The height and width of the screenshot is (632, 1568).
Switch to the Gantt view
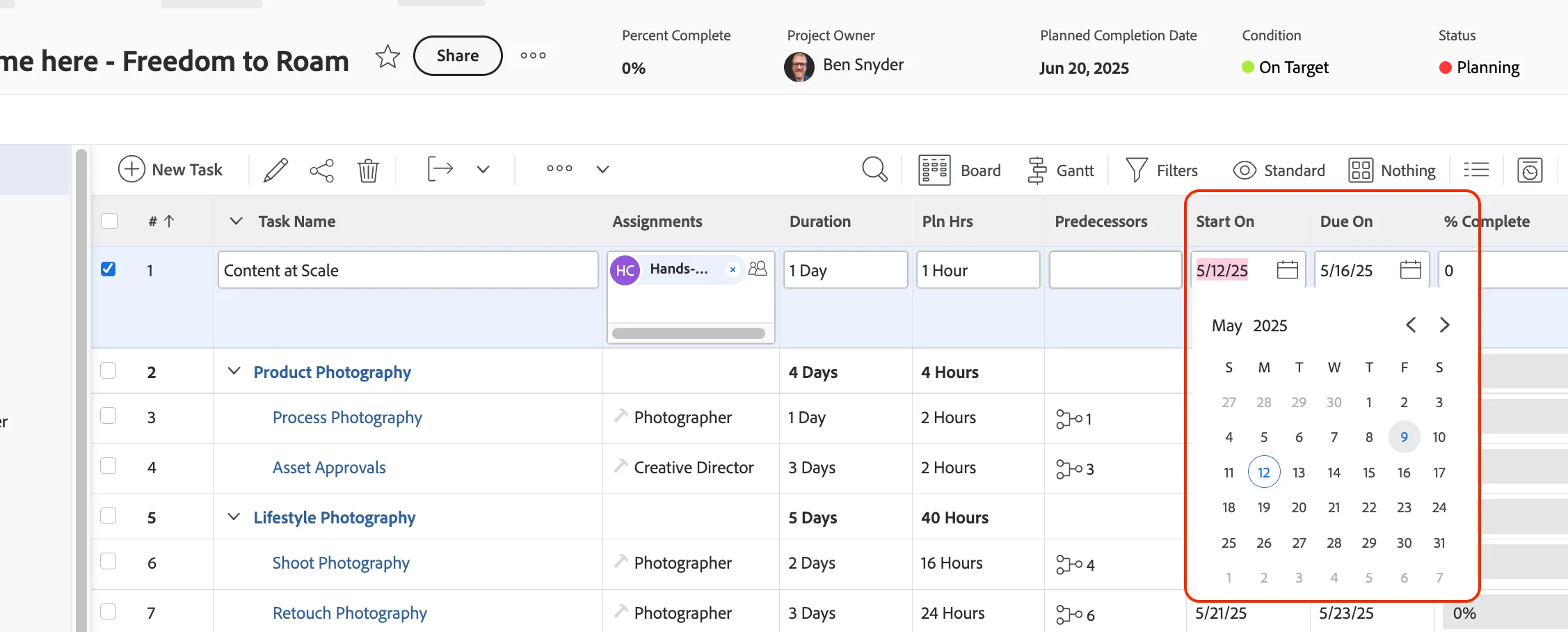[1060, 170]
